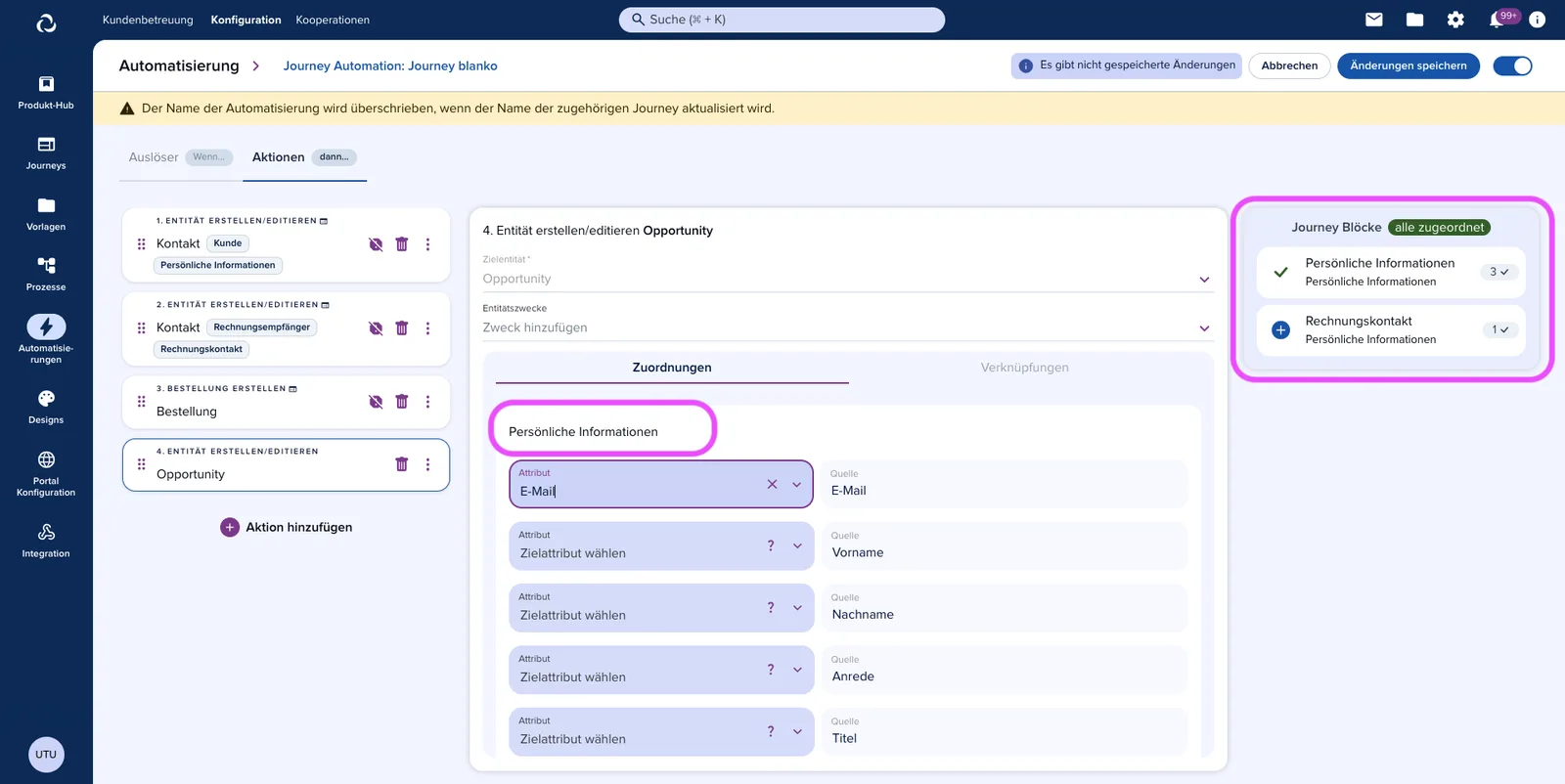Click the alle zugeordnet badge
Image resolution: width=1565 pixels, height=784 pixels.
pos(1439,228)
